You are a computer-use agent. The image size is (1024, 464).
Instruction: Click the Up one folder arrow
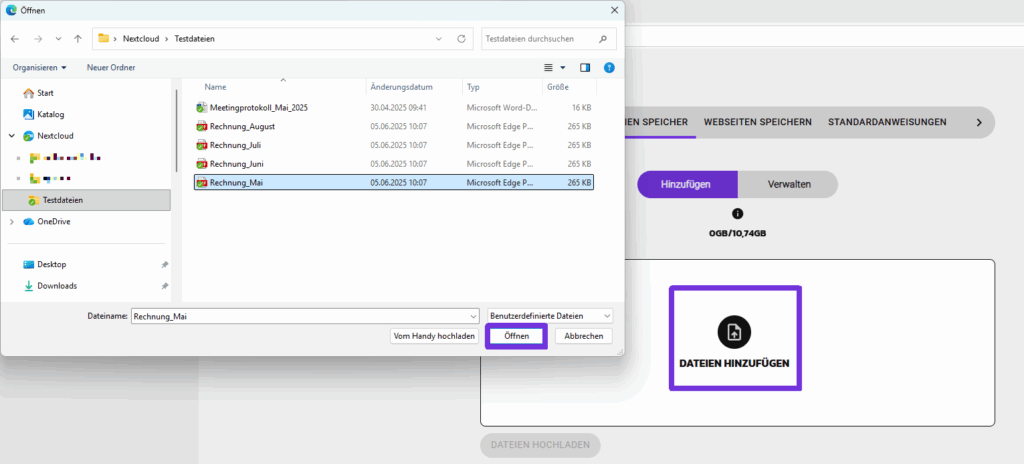[78, 39]
